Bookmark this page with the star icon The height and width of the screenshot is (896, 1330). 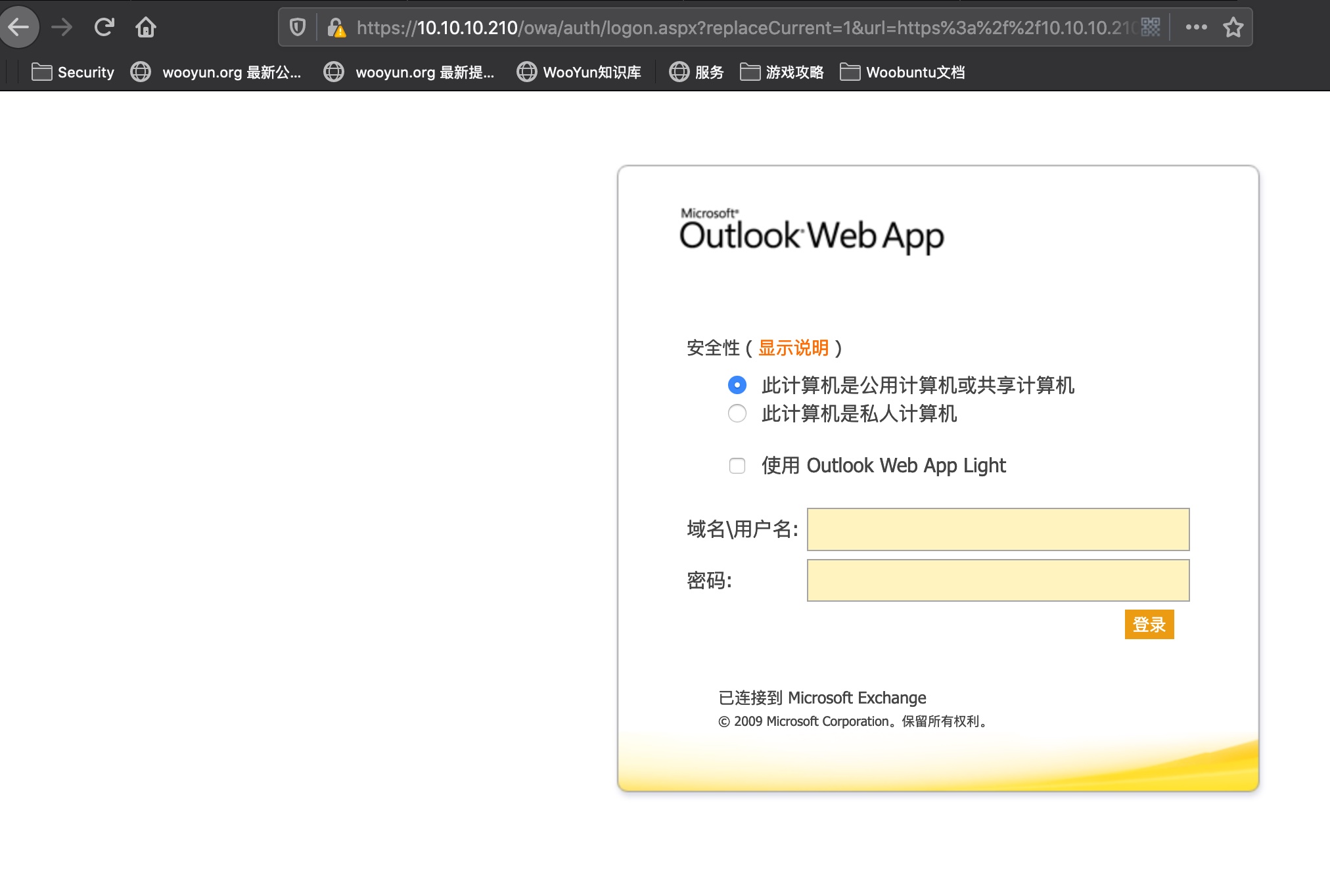point(1233,28)
